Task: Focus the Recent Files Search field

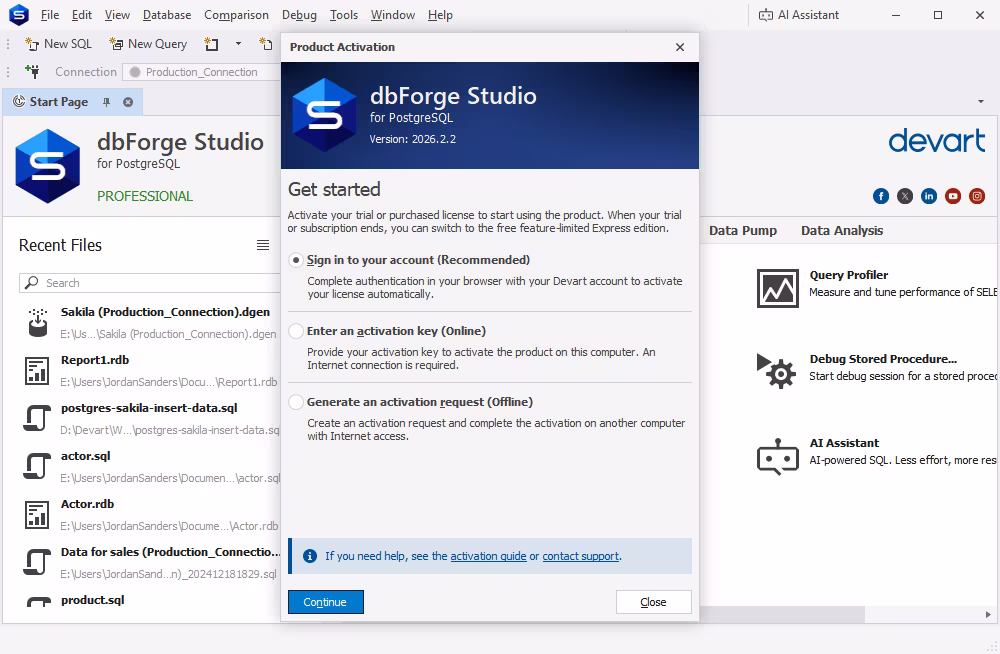Action: [x=150, y=283]
